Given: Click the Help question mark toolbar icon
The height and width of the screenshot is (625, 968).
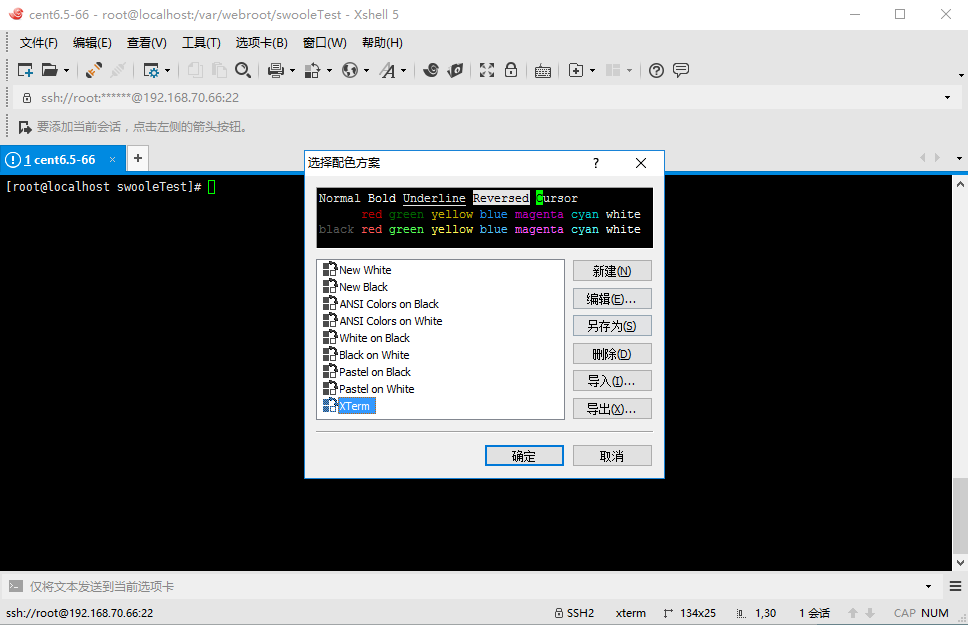Looking at the screenshot, I should (x=656, y=70).
